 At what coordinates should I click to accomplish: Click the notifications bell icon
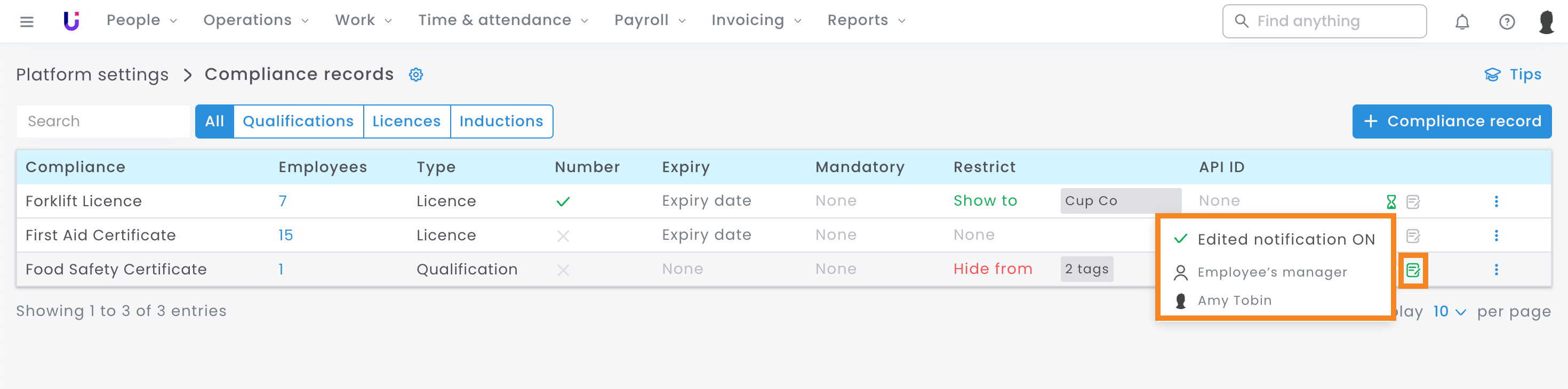click(x=1462, y=22)
